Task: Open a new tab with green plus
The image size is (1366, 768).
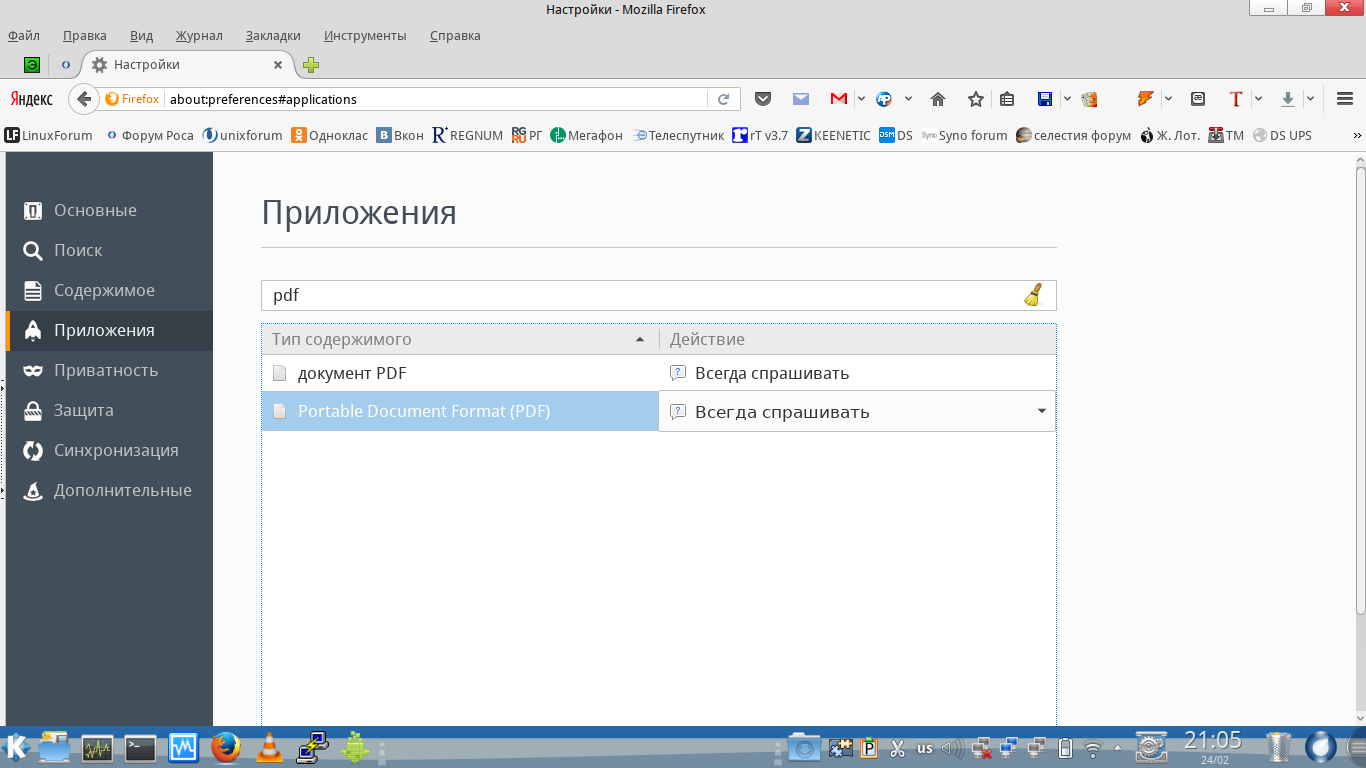Action: [311, 65]
